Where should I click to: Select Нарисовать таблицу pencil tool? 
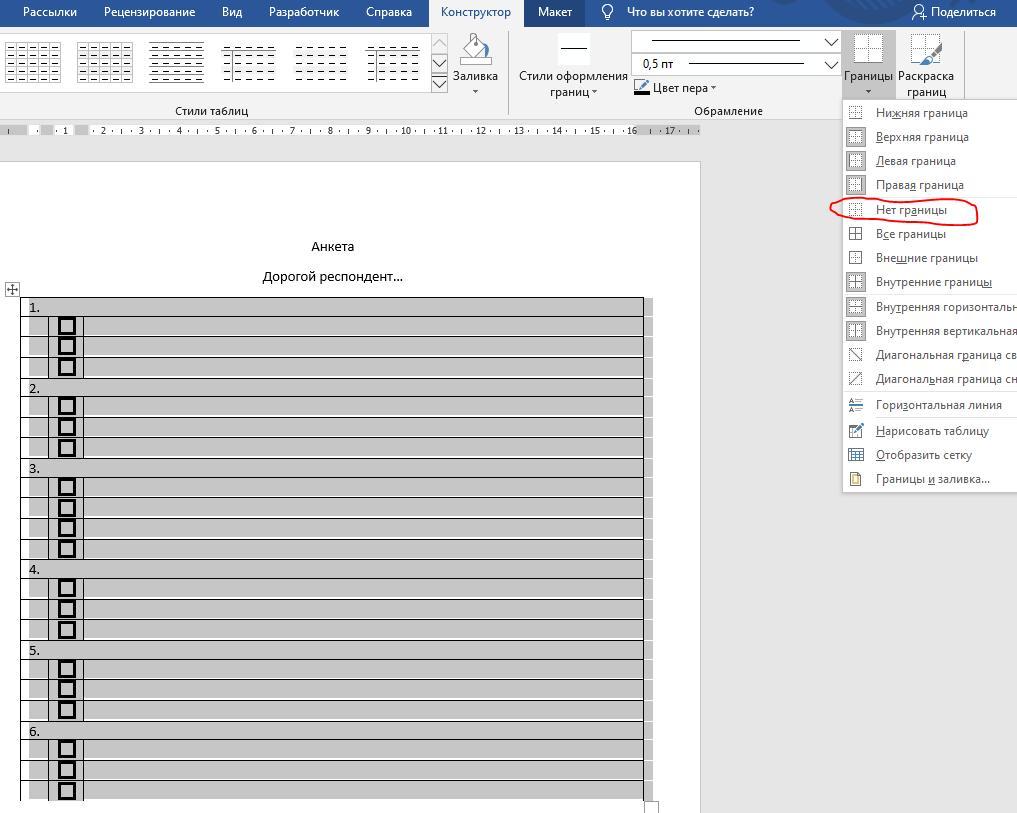coord(929,431)
